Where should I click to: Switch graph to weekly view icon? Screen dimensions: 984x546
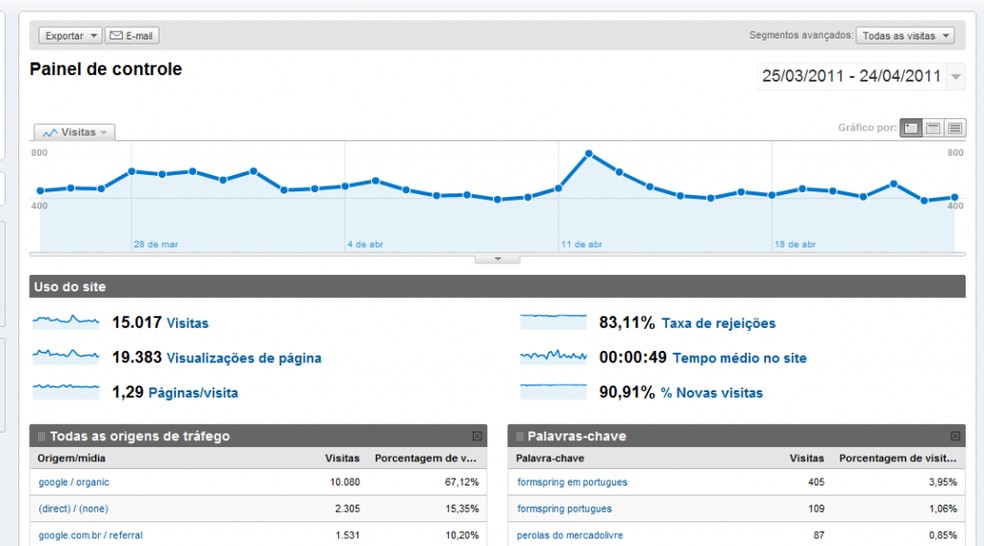click(933, 128)
